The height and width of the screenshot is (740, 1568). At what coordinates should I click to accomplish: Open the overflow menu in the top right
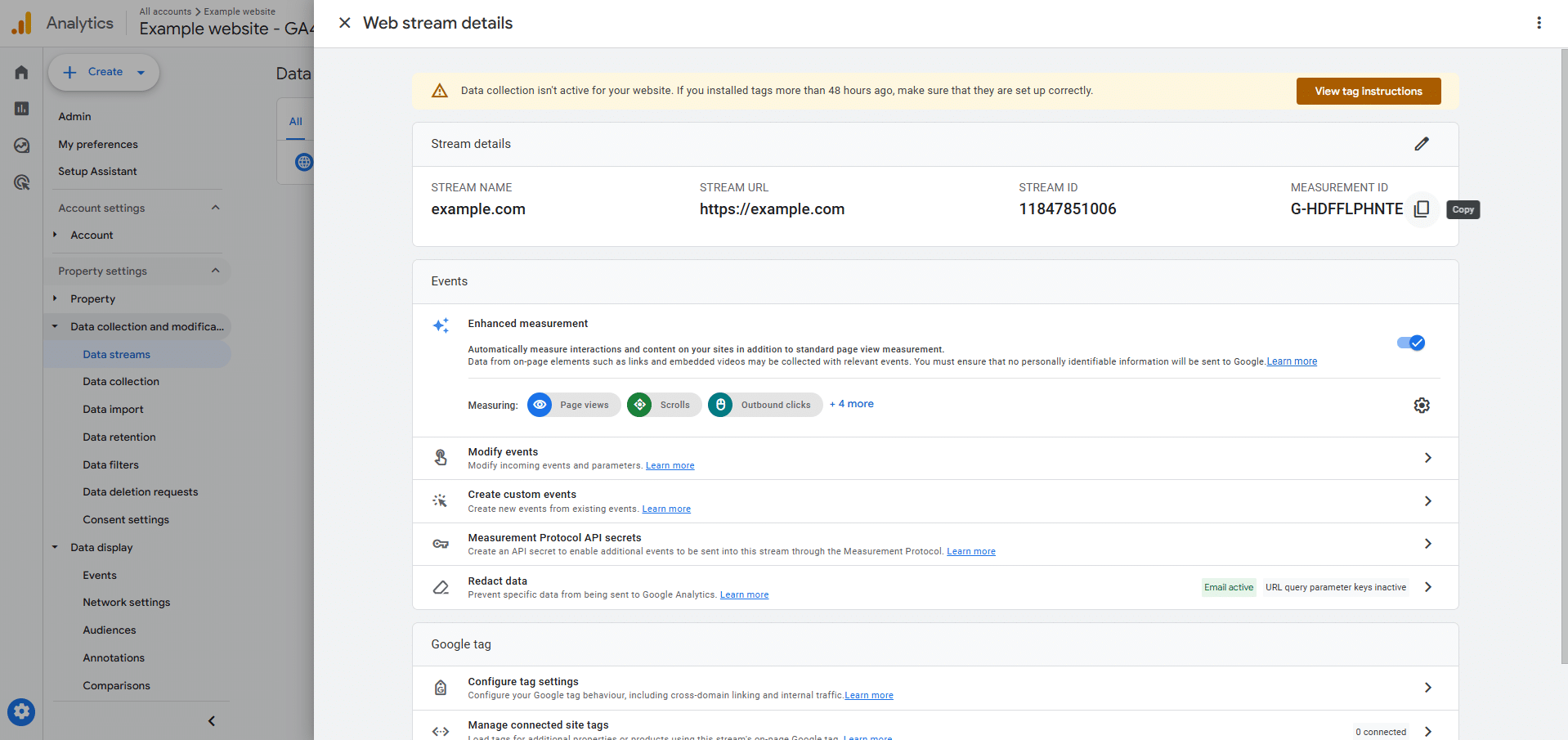click(1539, 22)
